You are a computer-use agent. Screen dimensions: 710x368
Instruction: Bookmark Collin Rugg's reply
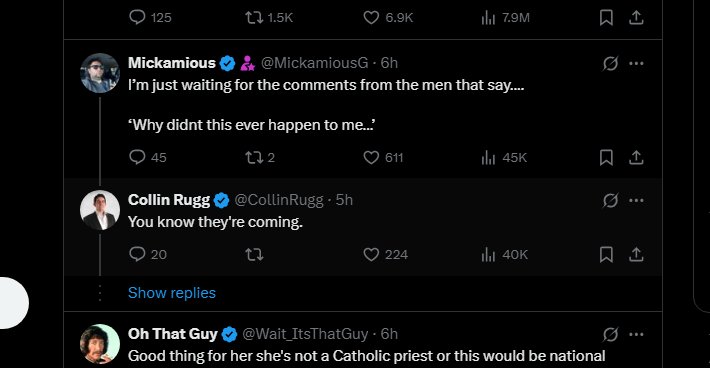point(606,254)
